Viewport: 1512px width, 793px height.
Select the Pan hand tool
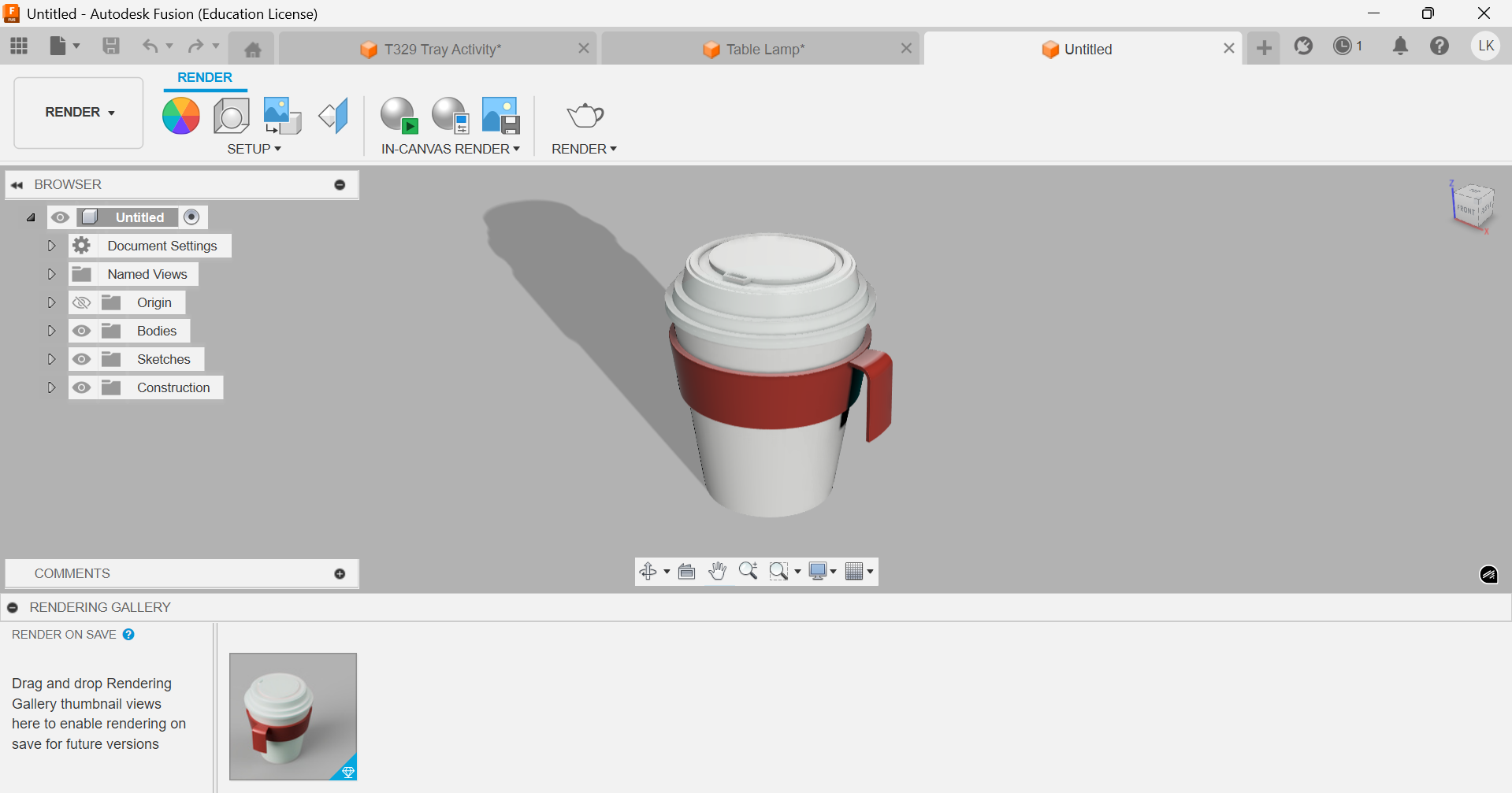pos(717,572)
